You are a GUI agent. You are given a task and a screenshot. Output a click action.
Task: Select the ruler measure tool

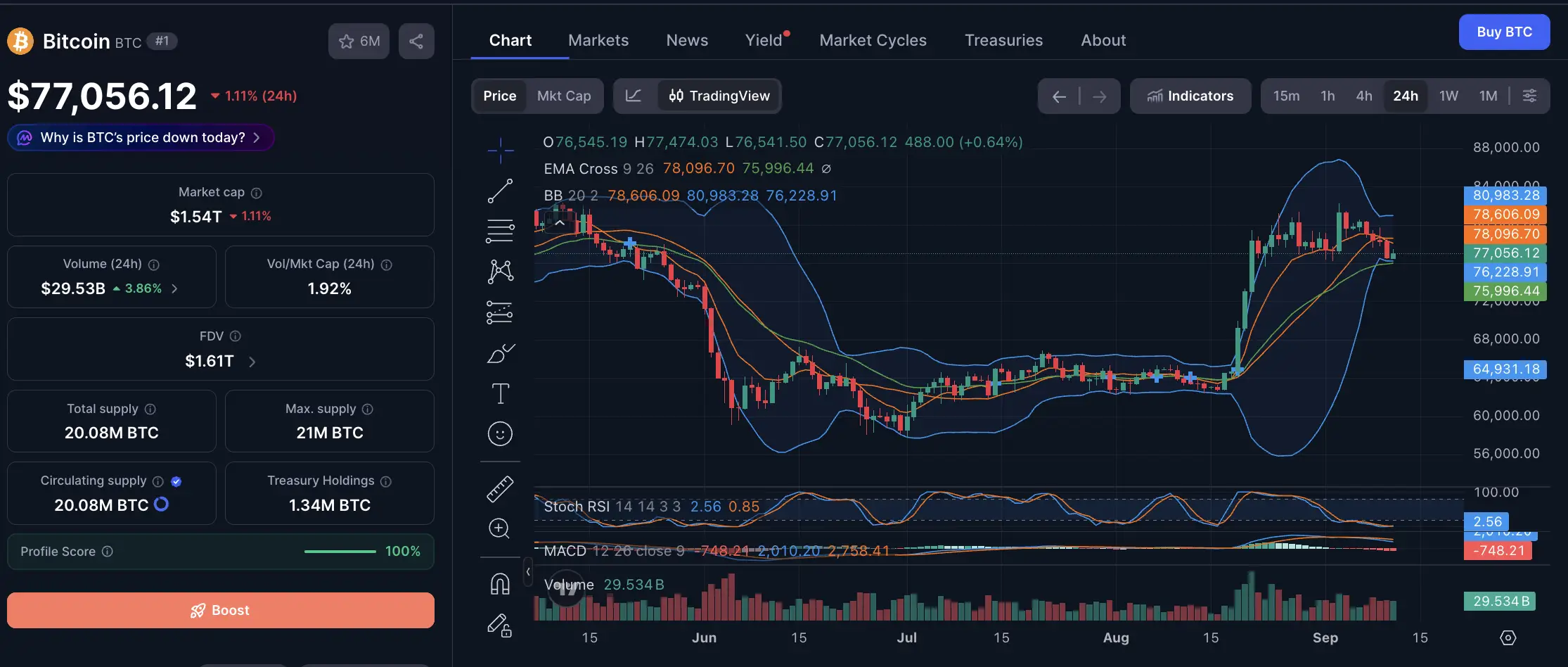point(500,489)
